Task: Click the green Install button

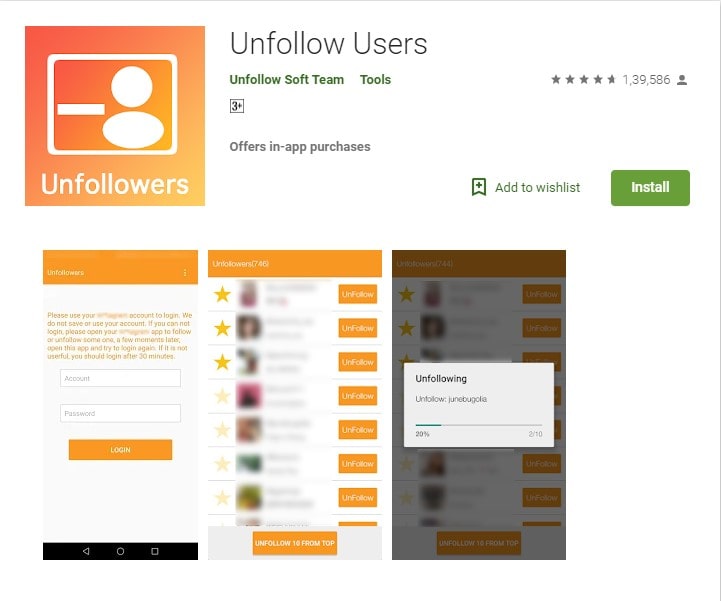Action: point(650,188)
